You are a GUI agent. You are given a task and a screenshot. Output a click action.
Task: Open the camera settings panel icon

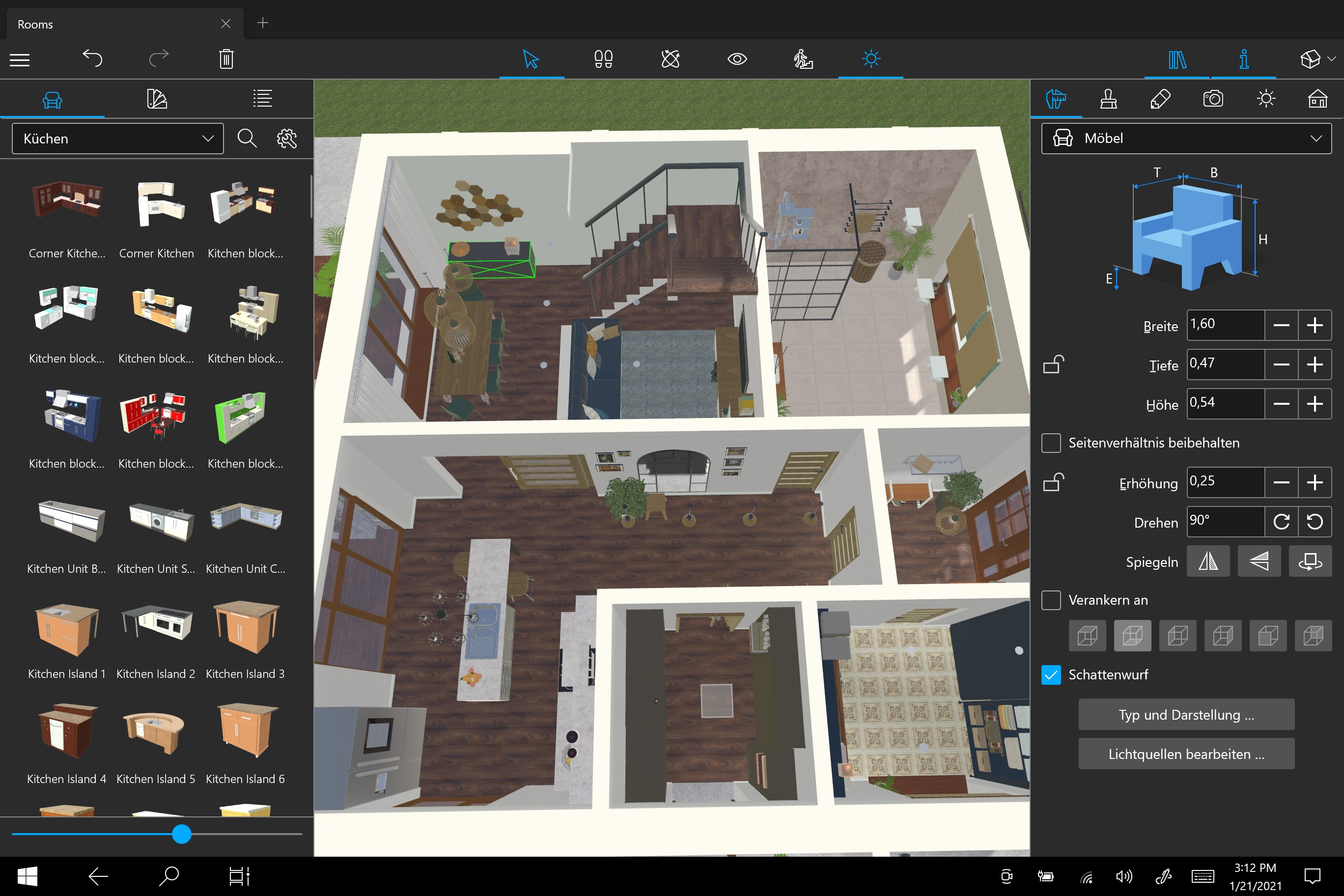click(1212, 99)
